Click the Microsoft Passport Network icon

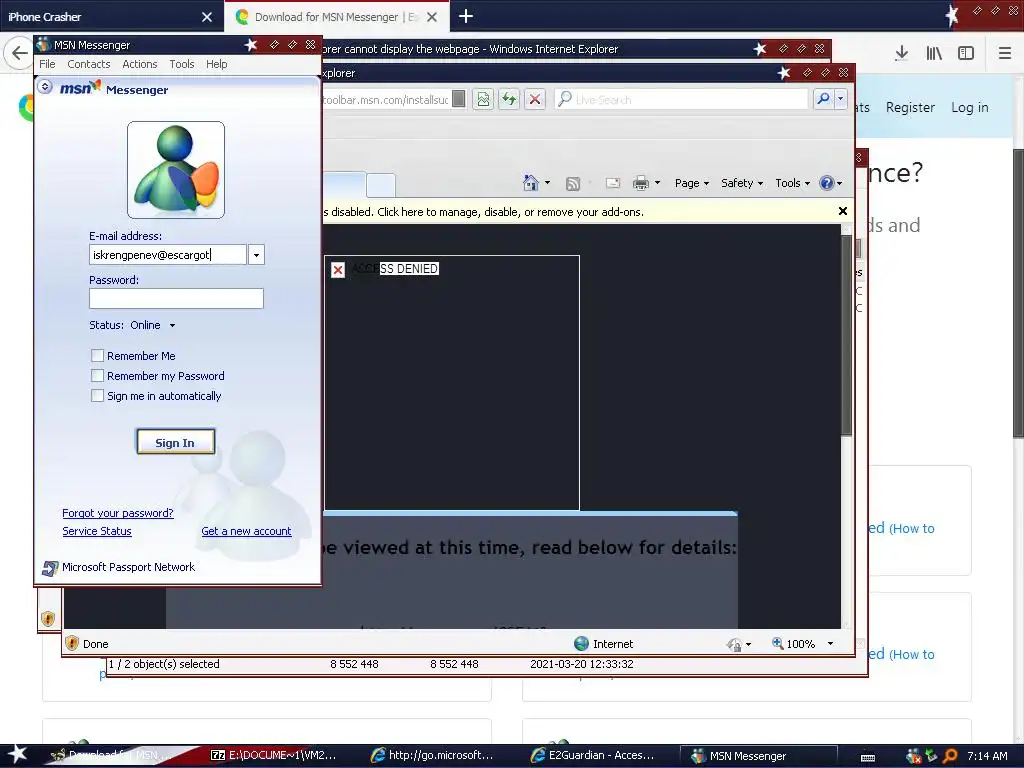pyautogui.click(x=50, y=568)
